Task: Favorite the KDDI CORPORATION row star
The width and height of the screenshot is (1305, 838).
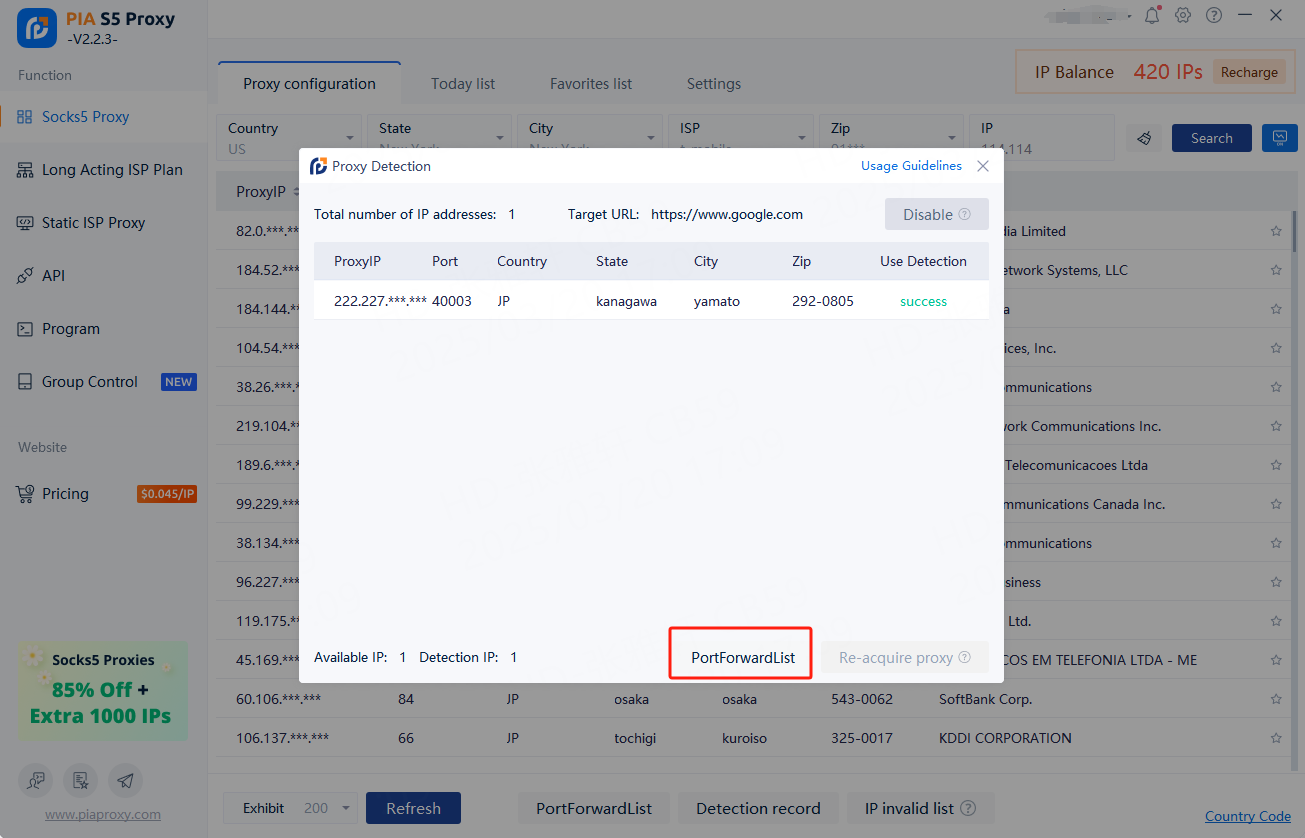Action: [x=1276, y=738]
